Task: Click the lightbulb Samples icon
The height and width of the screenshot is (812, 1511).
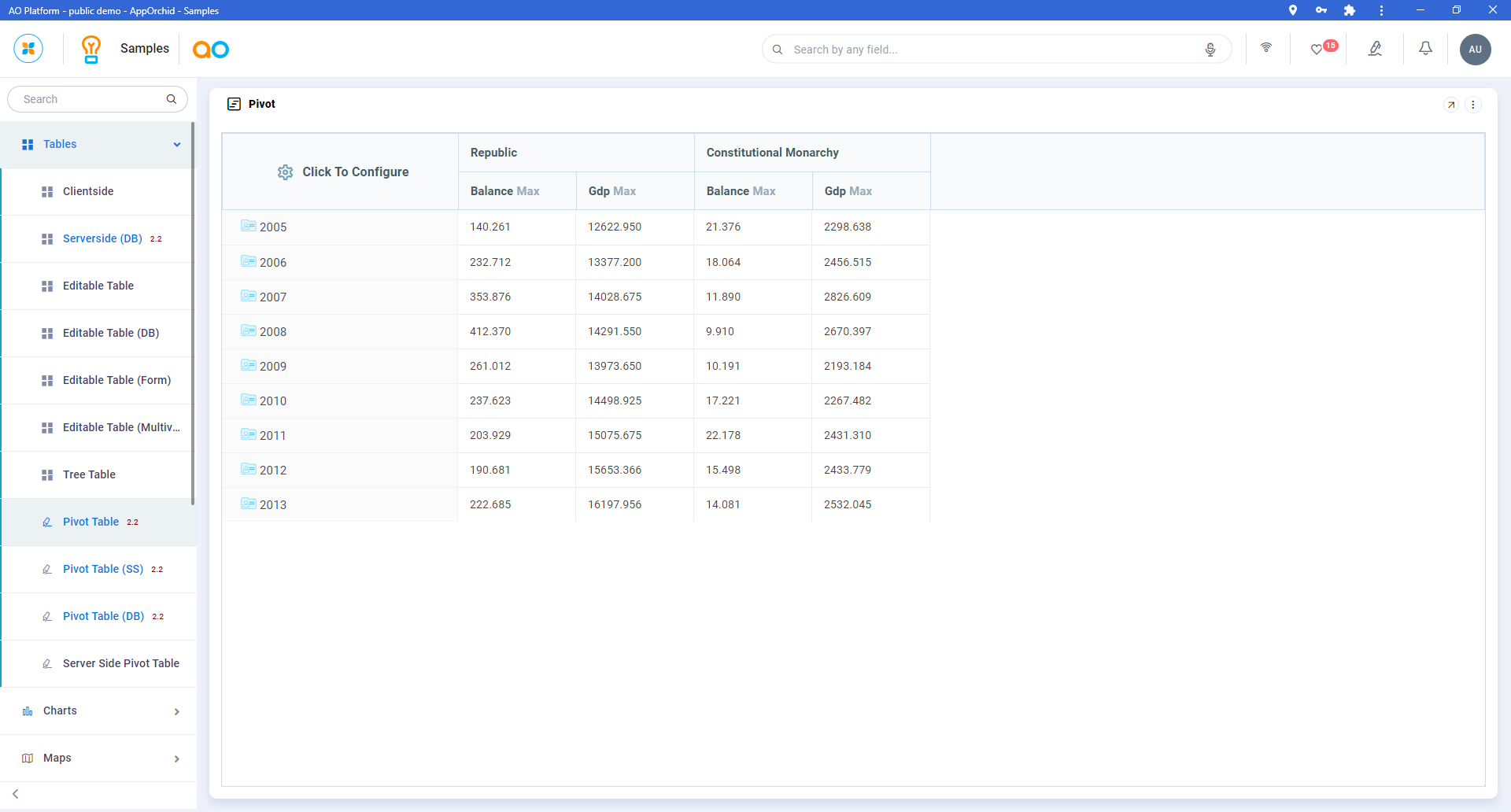Action: pos(91,49)
